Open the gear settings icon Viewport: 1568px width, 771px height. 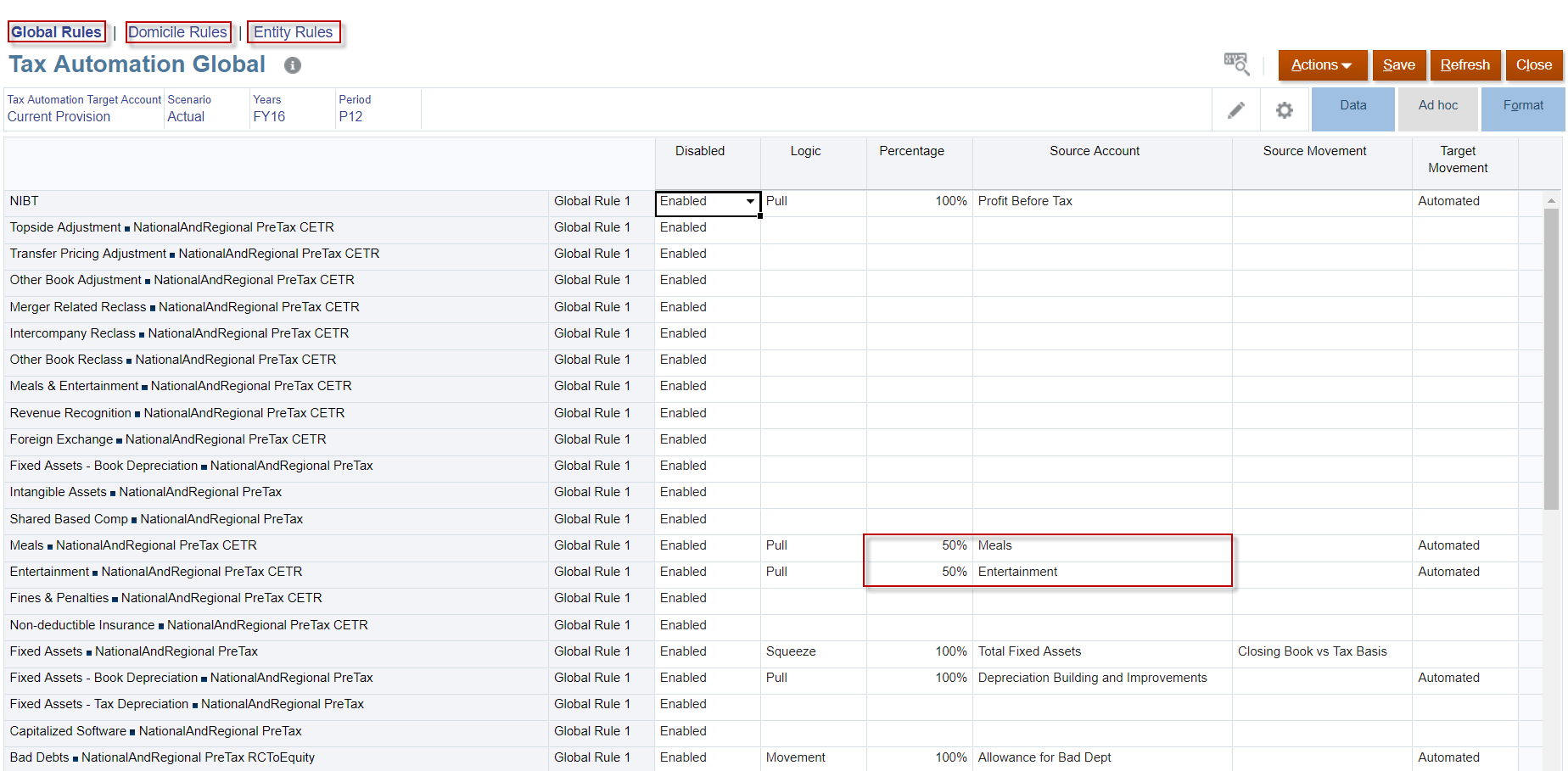coord(1285,110)
